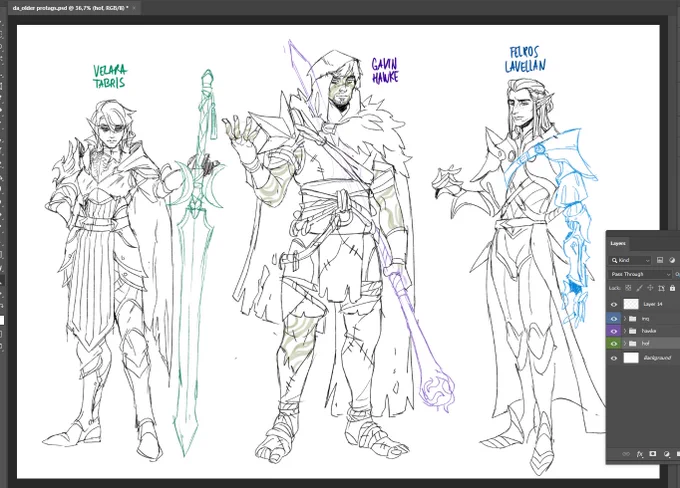
Task: Hide the hof group eye icon
Action: (x=614, y=344)
